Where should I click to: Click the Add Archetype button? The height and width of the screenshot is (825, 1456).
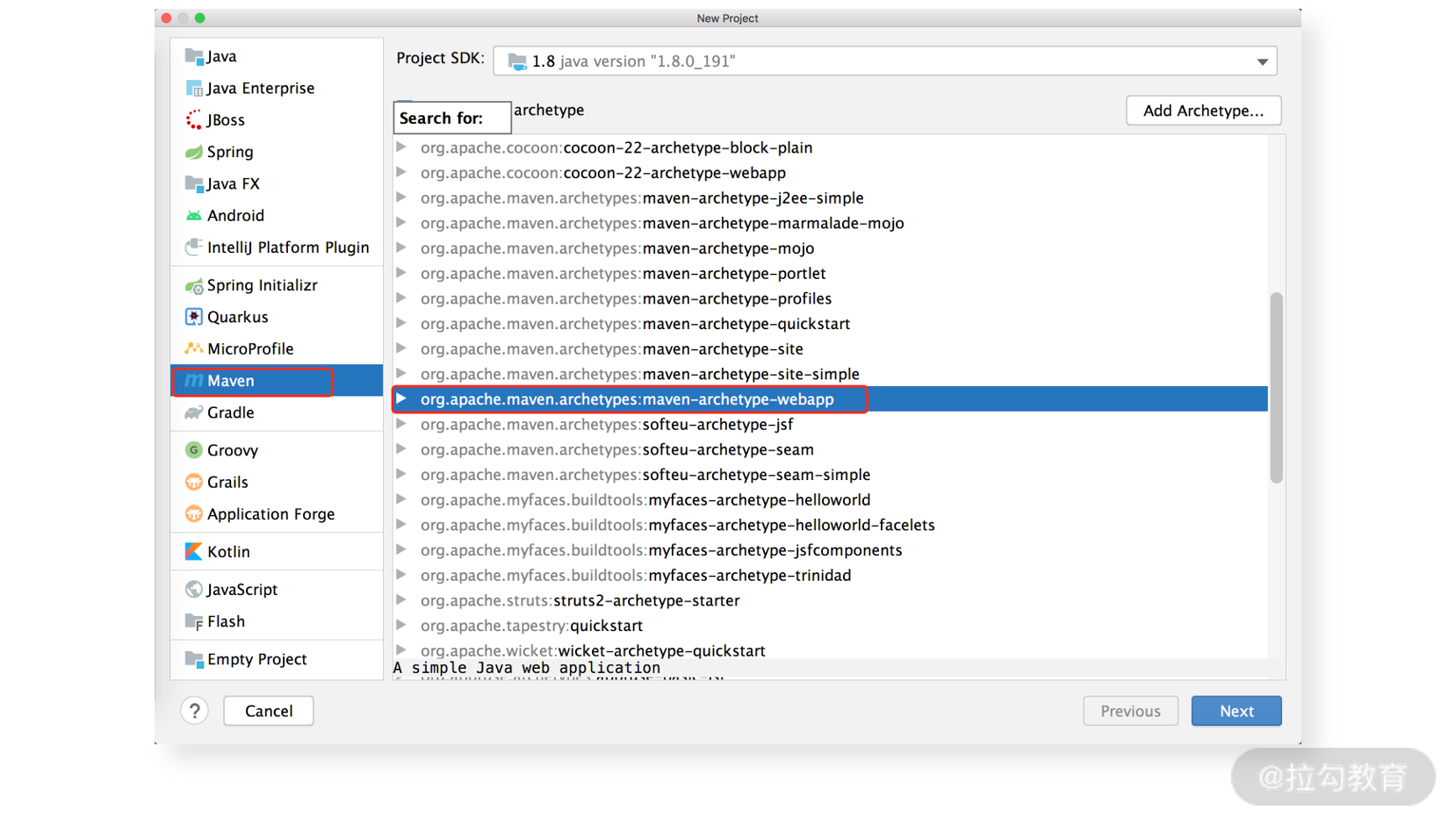pos(1202,111)
